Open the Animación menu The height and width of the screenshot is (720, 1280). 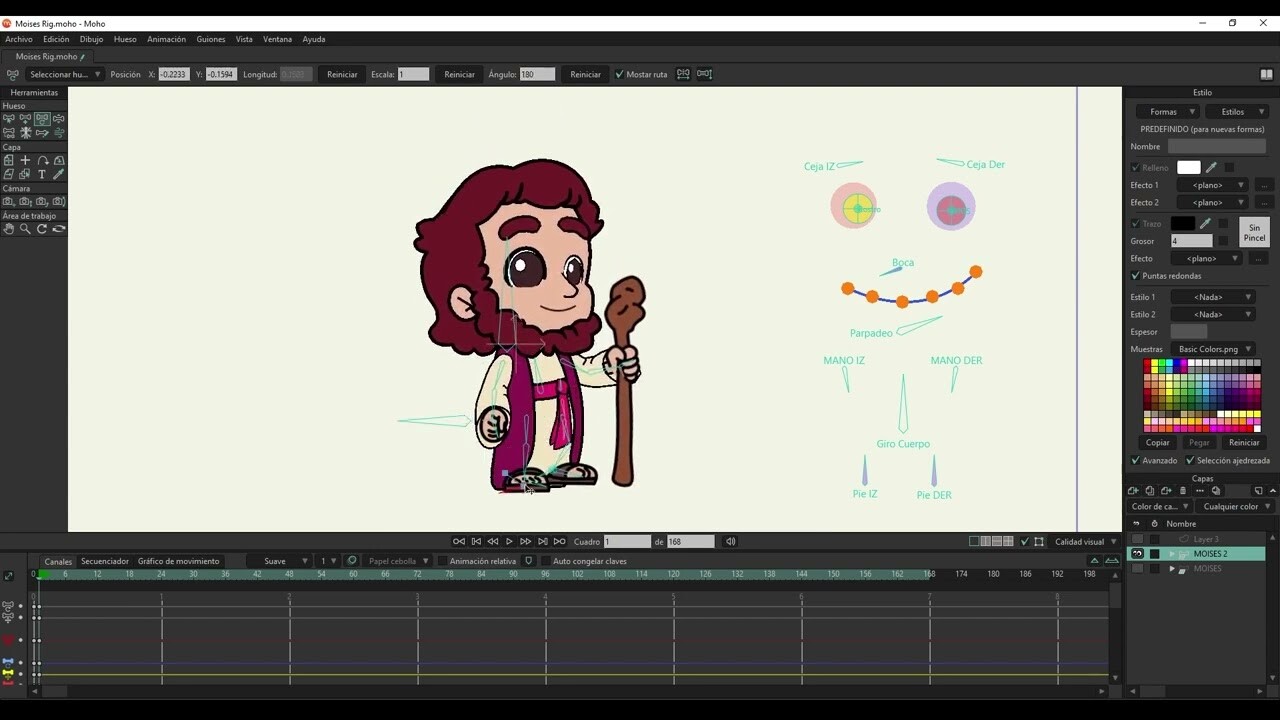click(166, 39)
